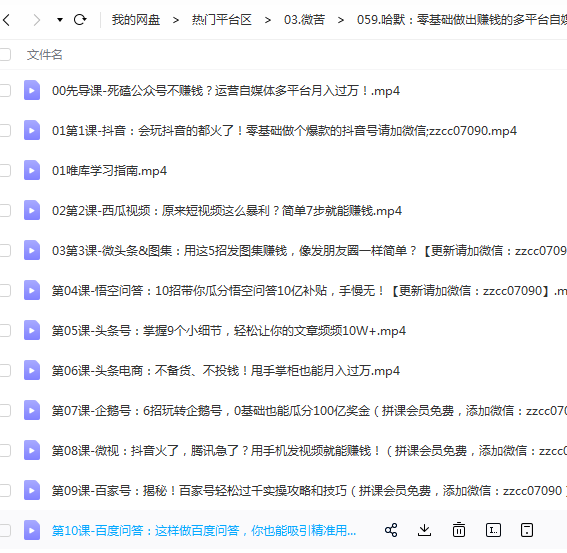Go back using the left arrow
Screen dimensions: 567x553
[x=6, y=20]
